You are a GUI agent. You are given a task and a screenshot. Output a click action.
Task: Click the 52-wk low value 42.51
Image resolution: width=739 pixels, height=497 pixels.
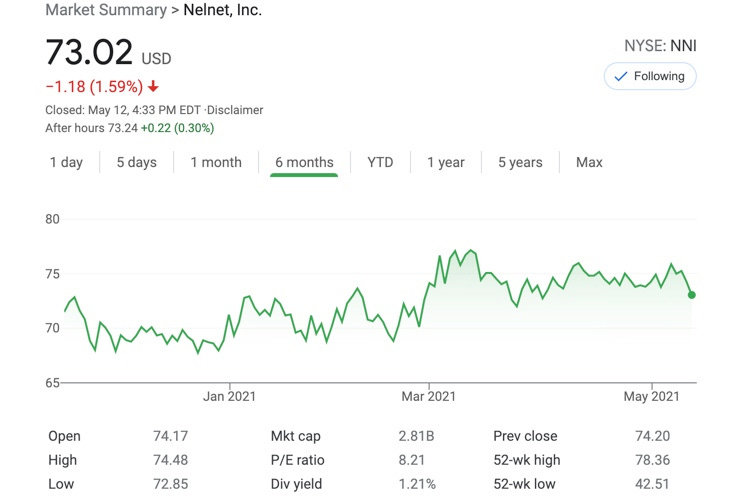click(652, 484)
